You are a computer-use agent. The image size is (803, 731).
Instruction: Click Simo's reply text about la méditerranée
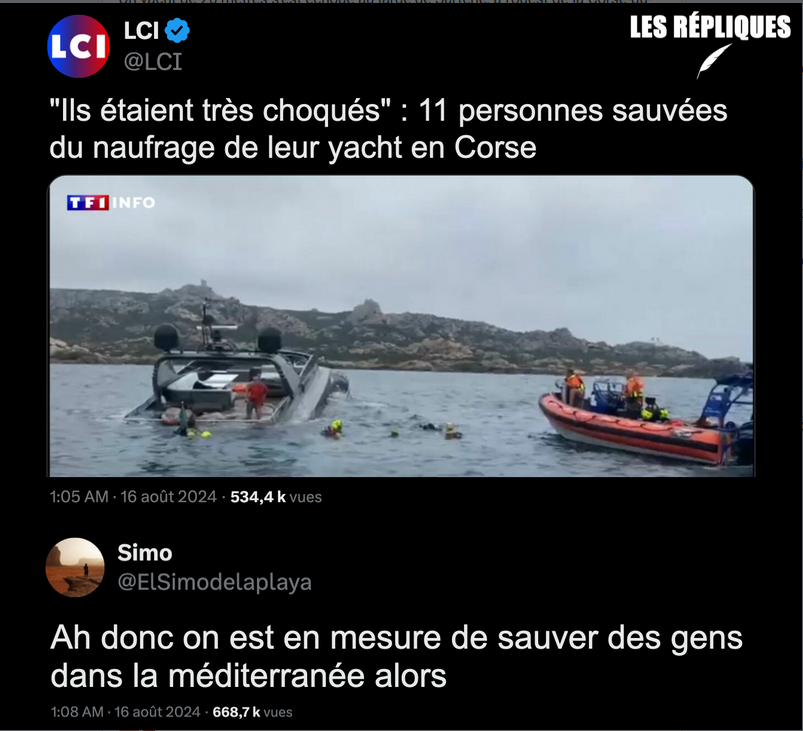click(x=396, y=657)
